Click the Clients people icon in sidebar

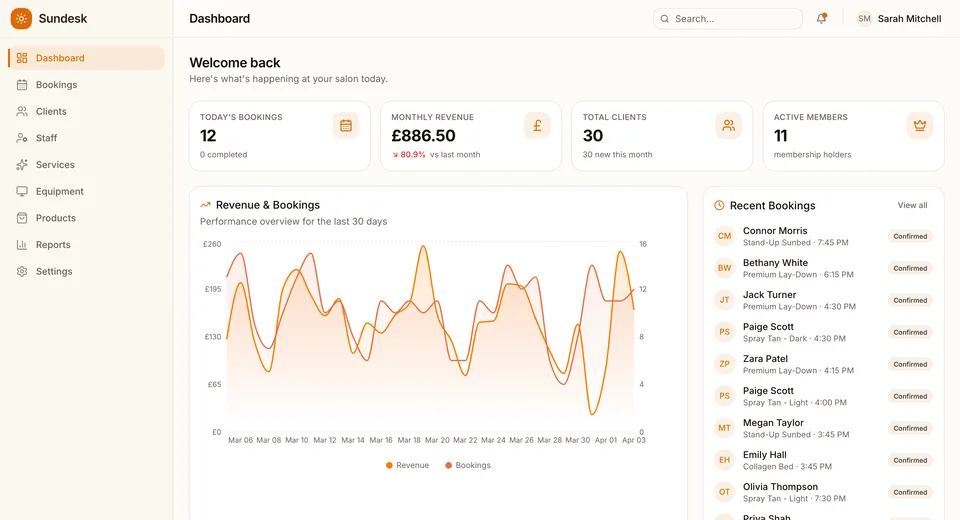(x=22, y=111)
